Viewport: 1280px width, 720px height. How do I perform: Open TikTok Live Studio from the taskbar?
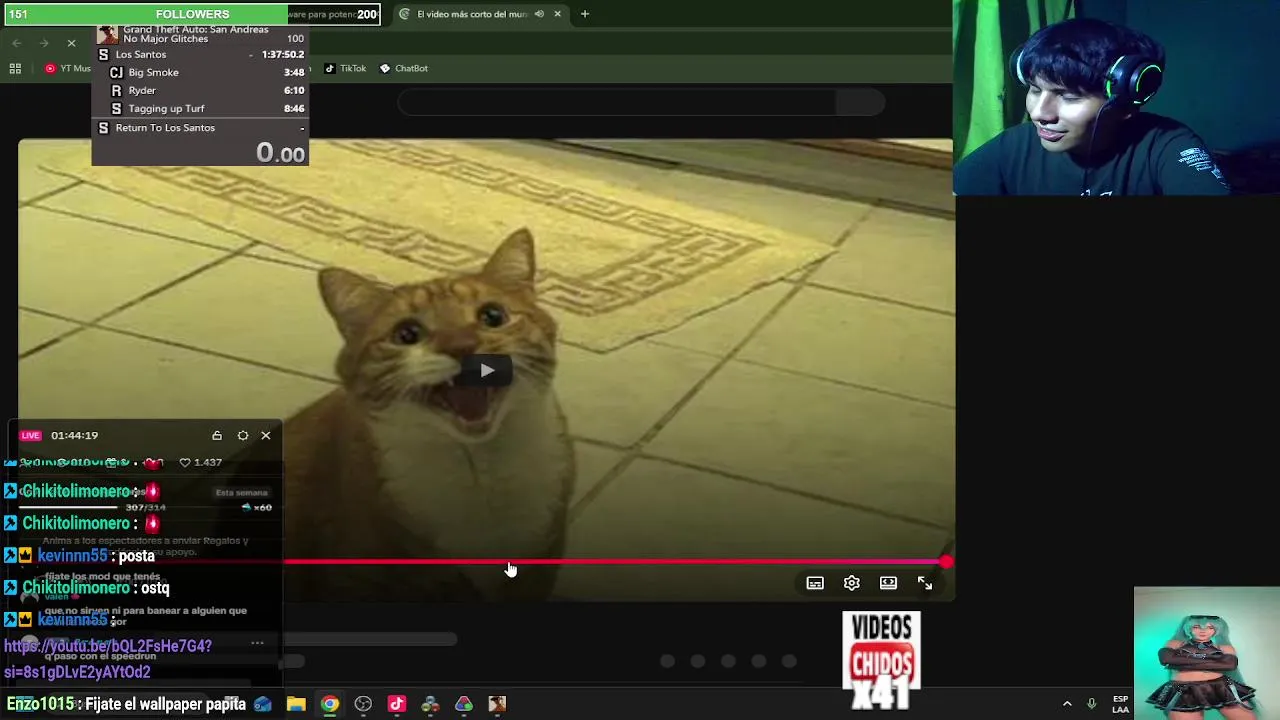(x=397, y=704)
